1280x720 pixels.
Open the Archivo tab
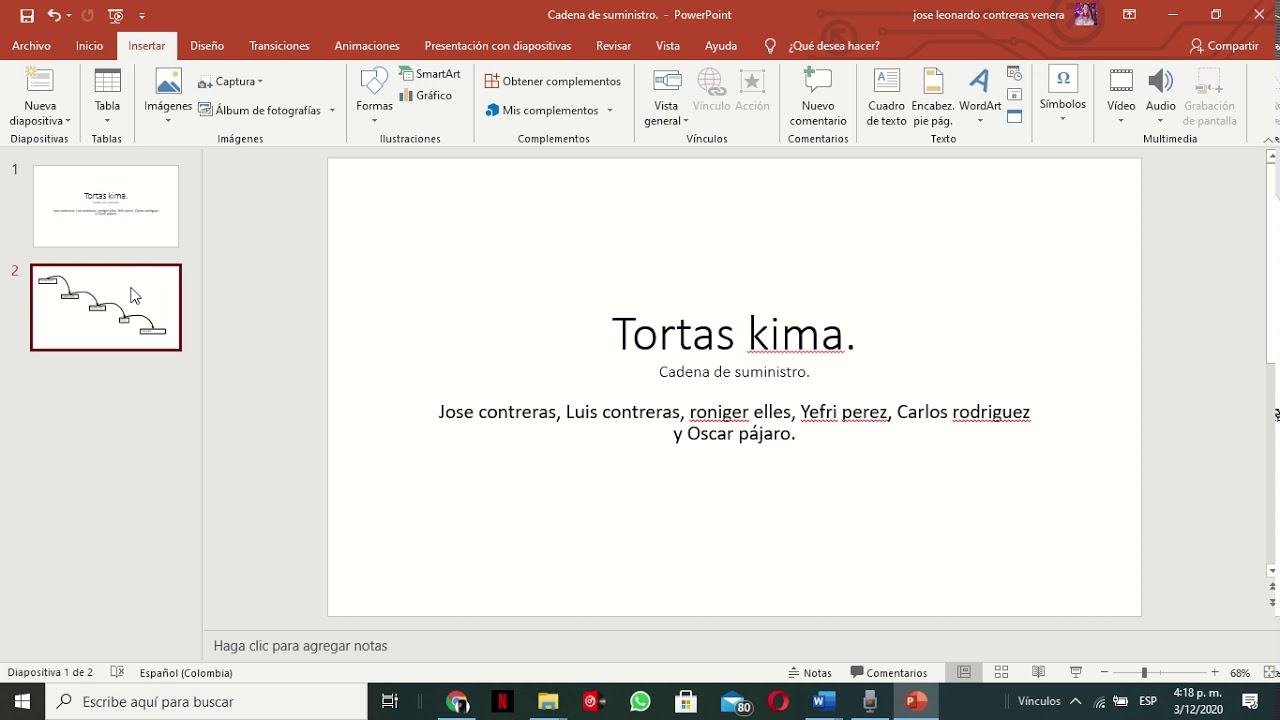click(31, 46)
